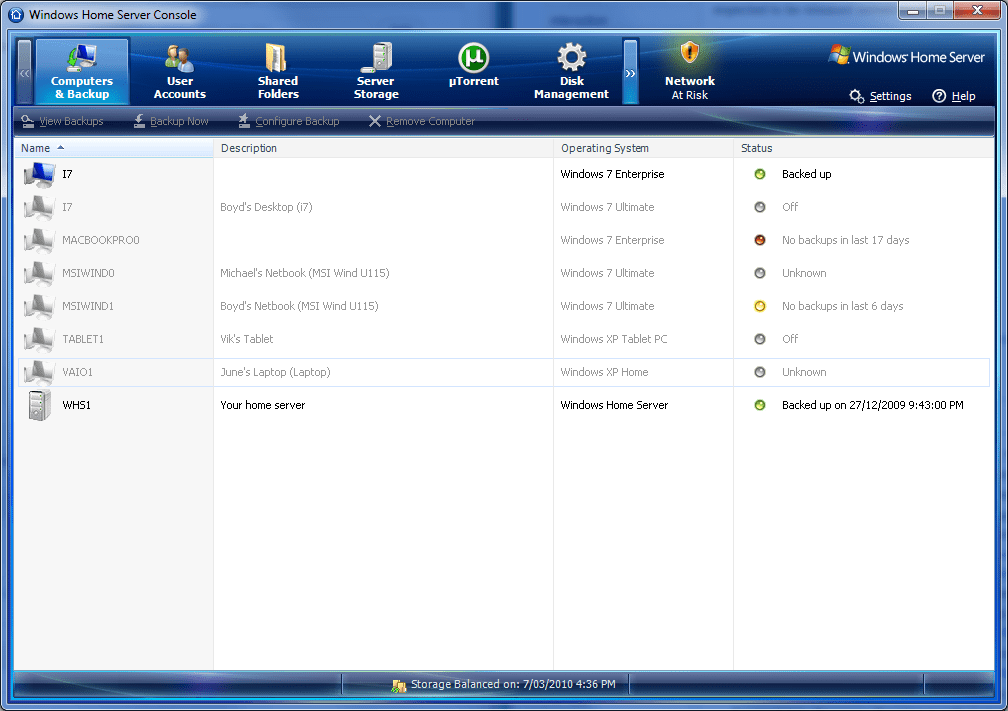Sort by the Operating System column header
The image size is (1008, 711).
pyautogui.click(x=644, y=148)
